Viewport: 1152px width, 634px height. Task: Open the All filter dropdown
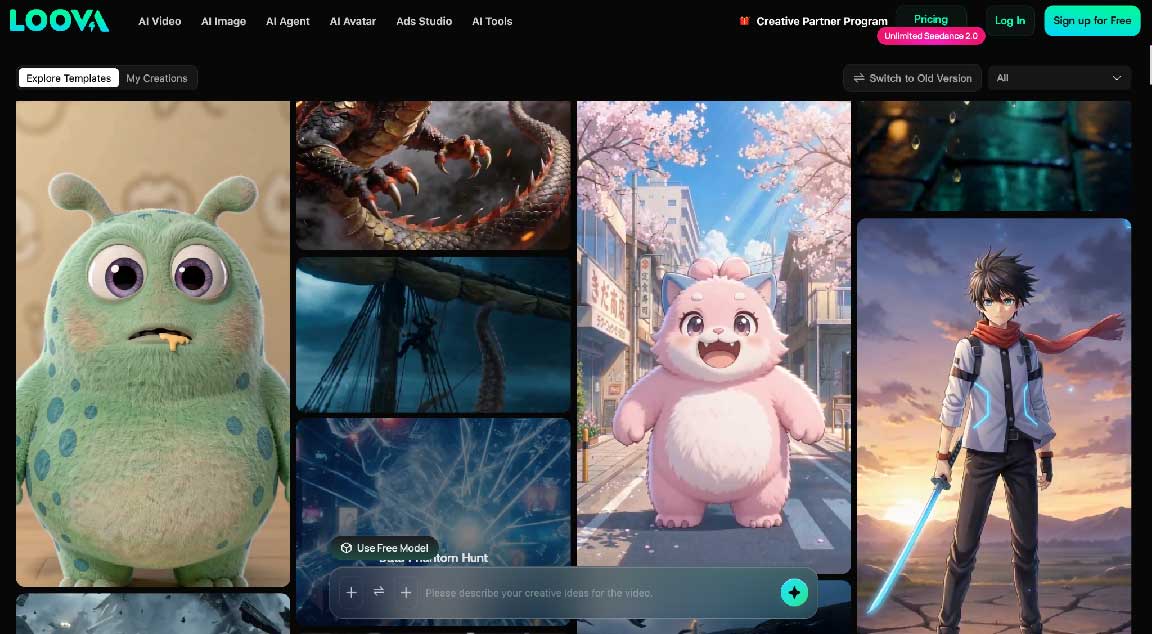[x=1059, y=78]
